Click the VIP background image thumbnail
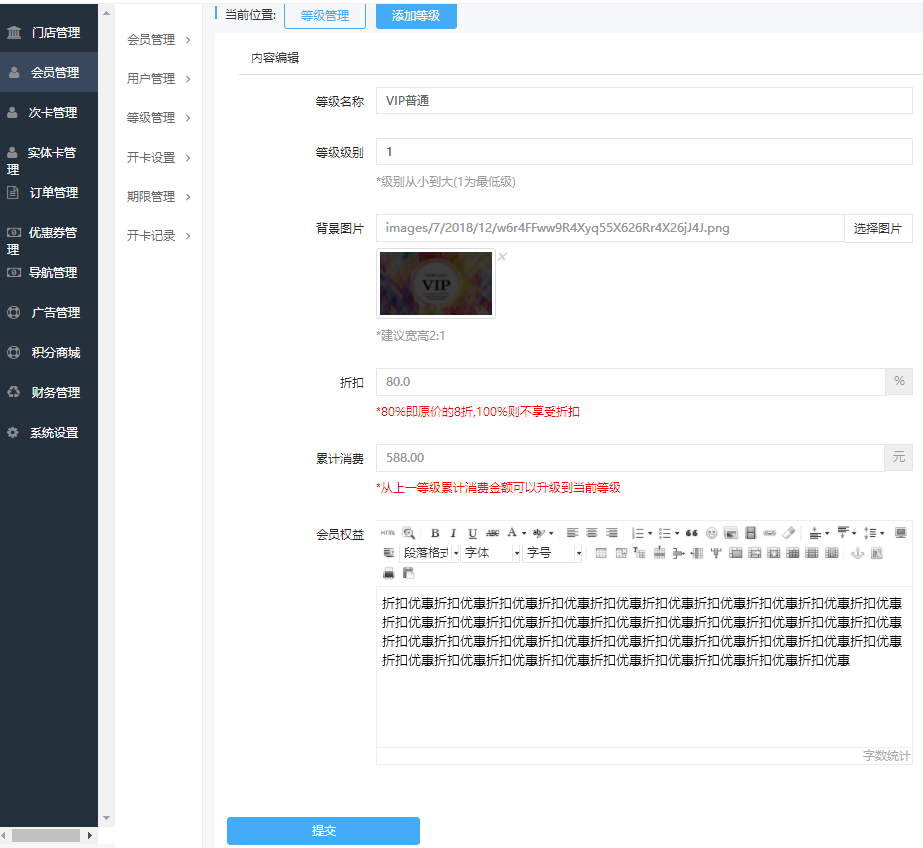The height and width of the screenshot is (848, 923). 436,283
